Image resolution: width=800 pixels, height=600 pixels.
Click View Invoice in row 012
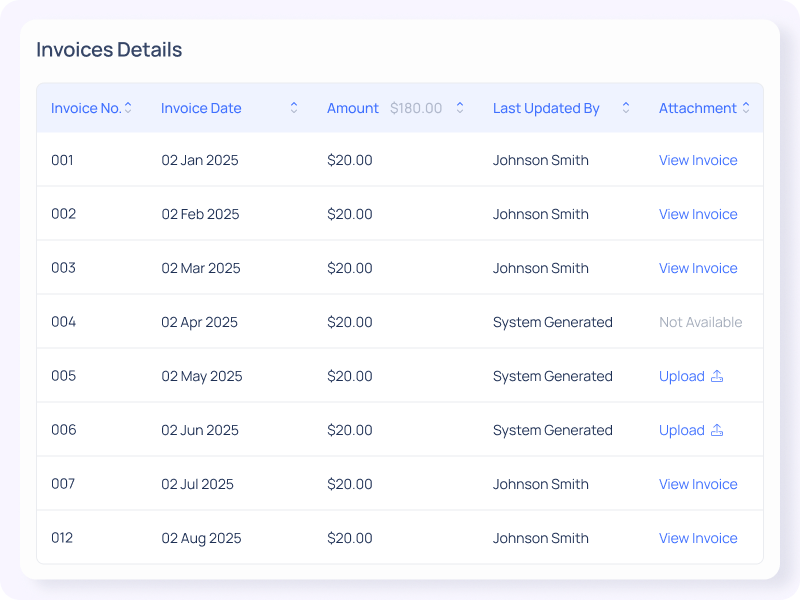[x=698, y=539]
